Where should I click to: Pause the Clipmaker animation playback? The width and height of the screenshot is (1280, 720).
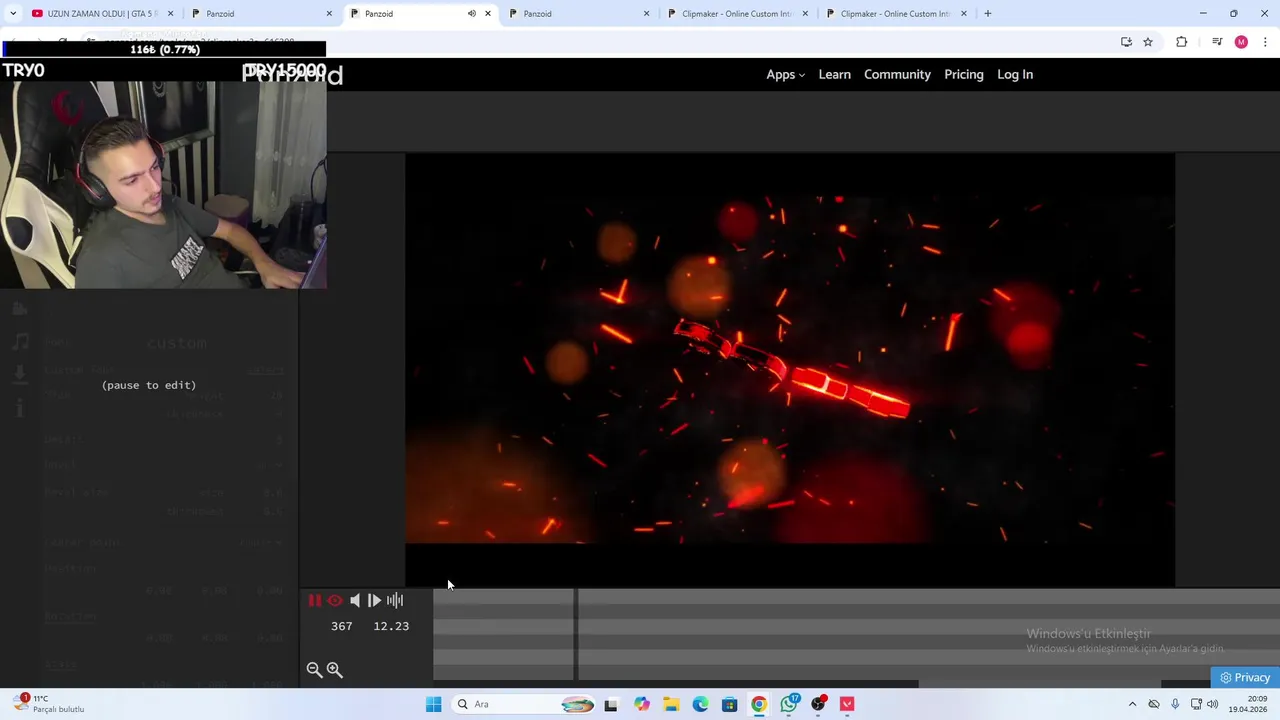click(x=314, y=600)
